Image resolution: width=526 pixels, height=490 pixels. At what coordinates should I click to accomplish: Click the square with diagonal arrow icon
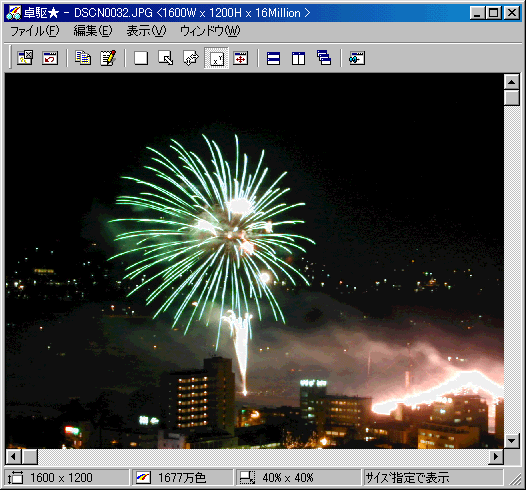pyautogui.click(x=166, y=58)
